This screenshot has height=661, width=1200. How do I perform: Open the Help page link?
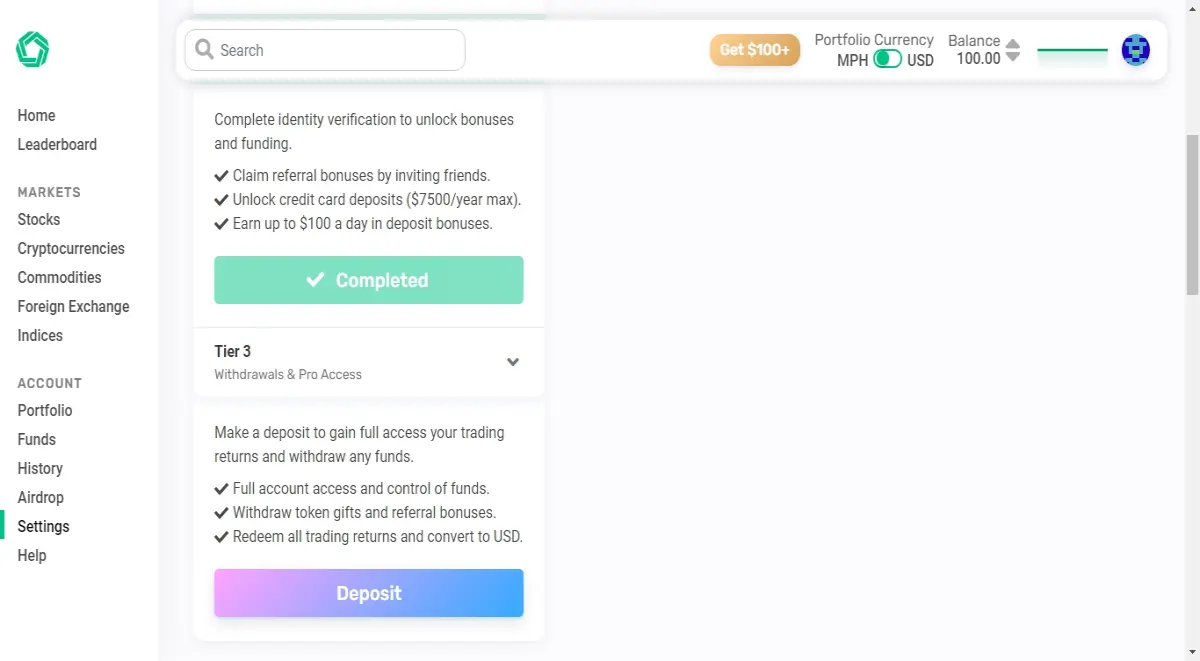[x=32, y=555]
